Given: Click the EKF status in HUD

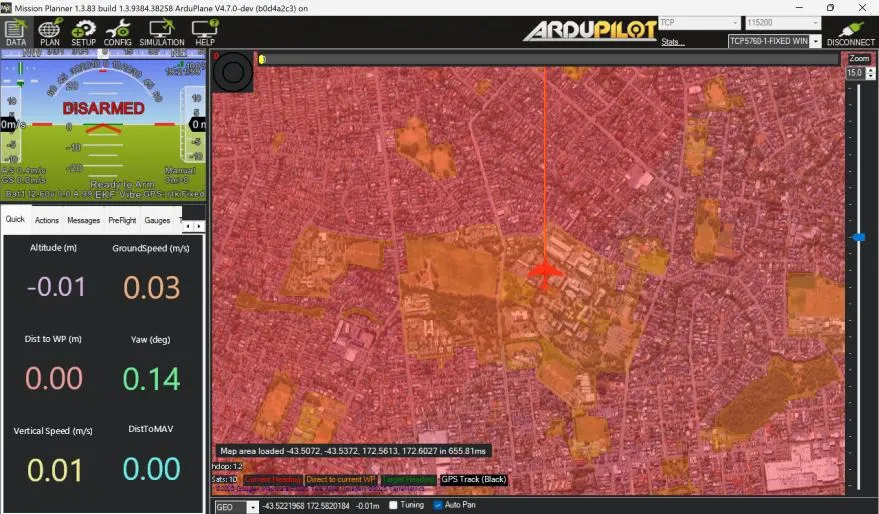Looking at the screenshot, I should click(104, 194).
